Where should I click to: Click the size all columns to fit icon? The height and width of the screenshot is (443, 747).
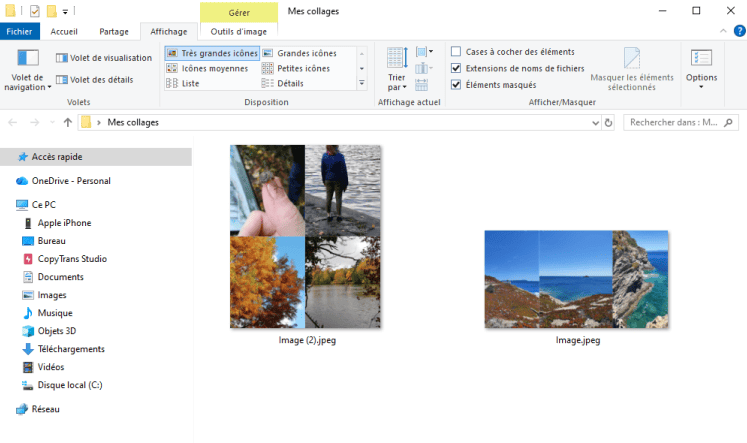[422, 85]
